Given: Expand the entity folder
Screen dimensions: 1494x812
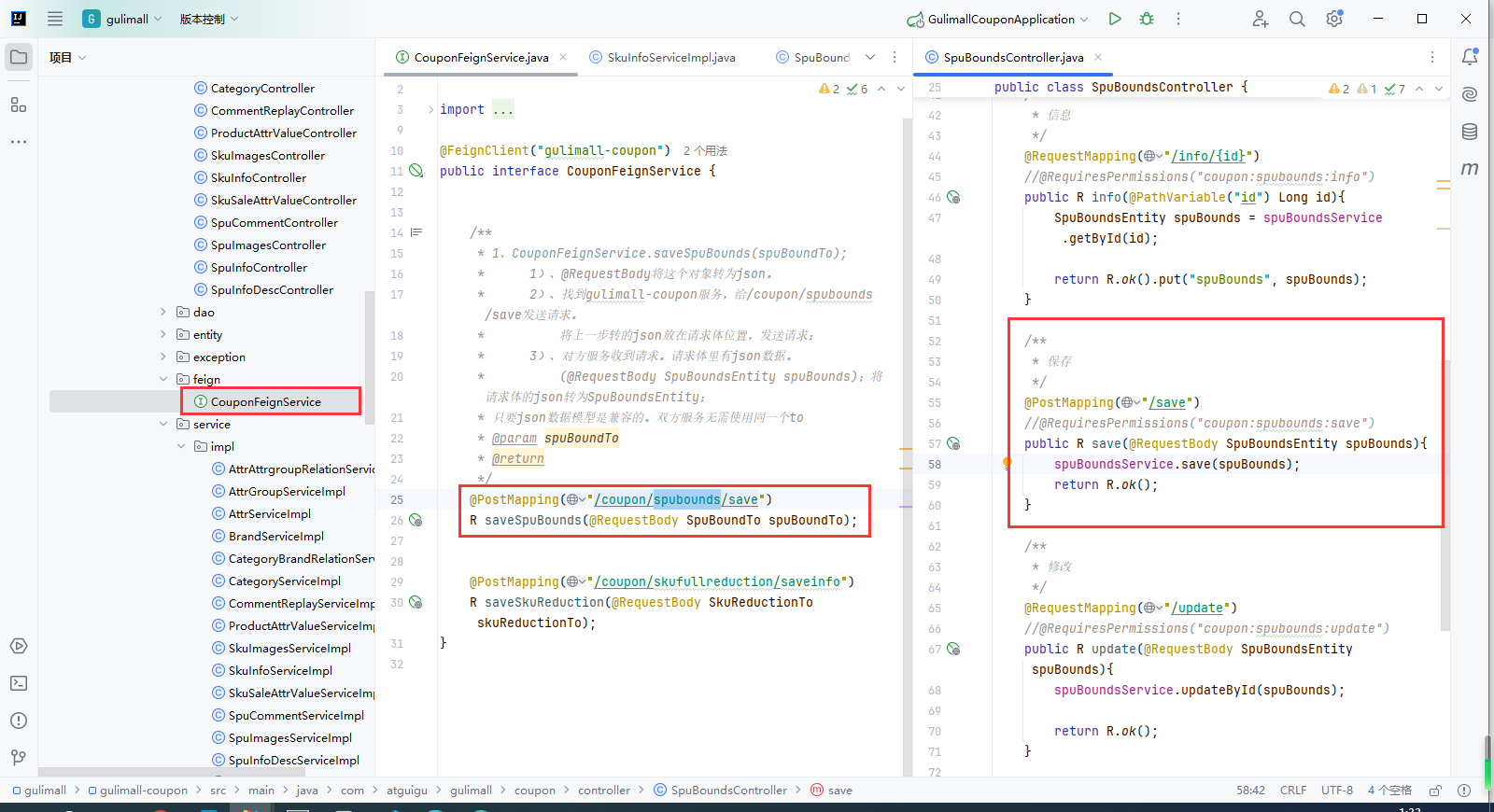Looking at the screenshot, I should pos(163,335).
